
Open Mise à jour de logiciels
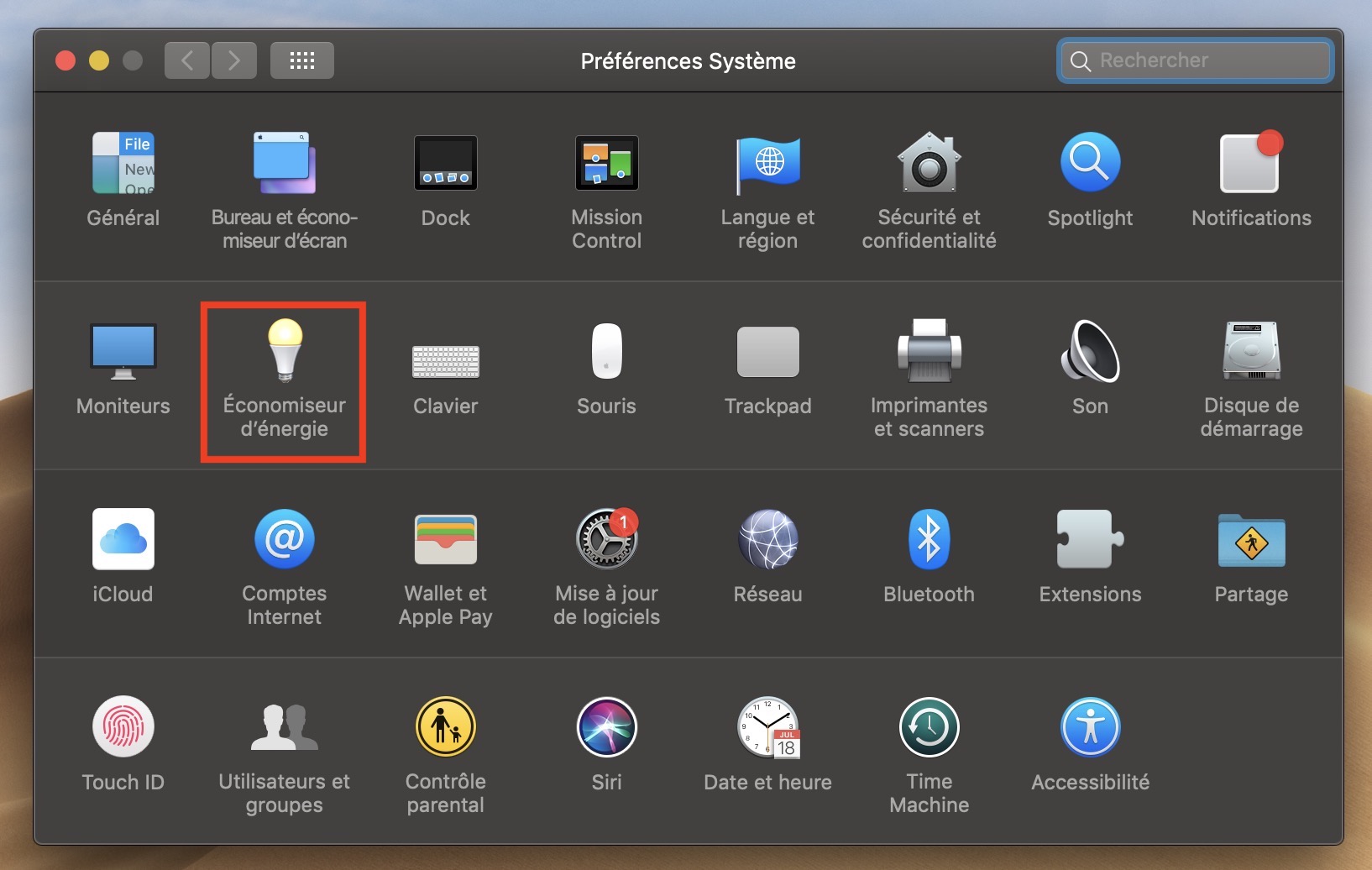coord(606,540)
